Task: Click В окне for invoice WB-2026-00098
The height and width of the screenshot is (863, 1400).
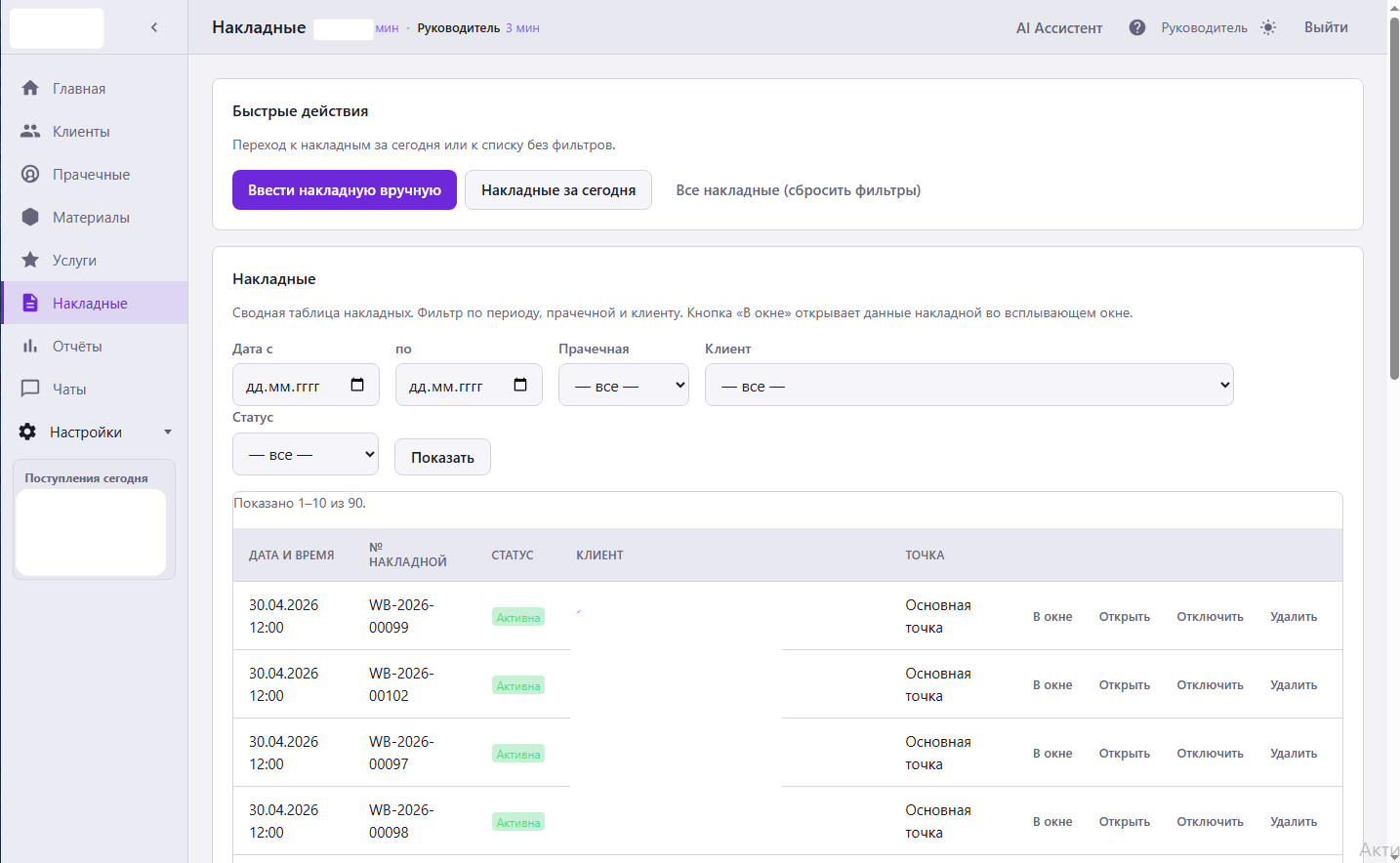Action: (1052, 821)
